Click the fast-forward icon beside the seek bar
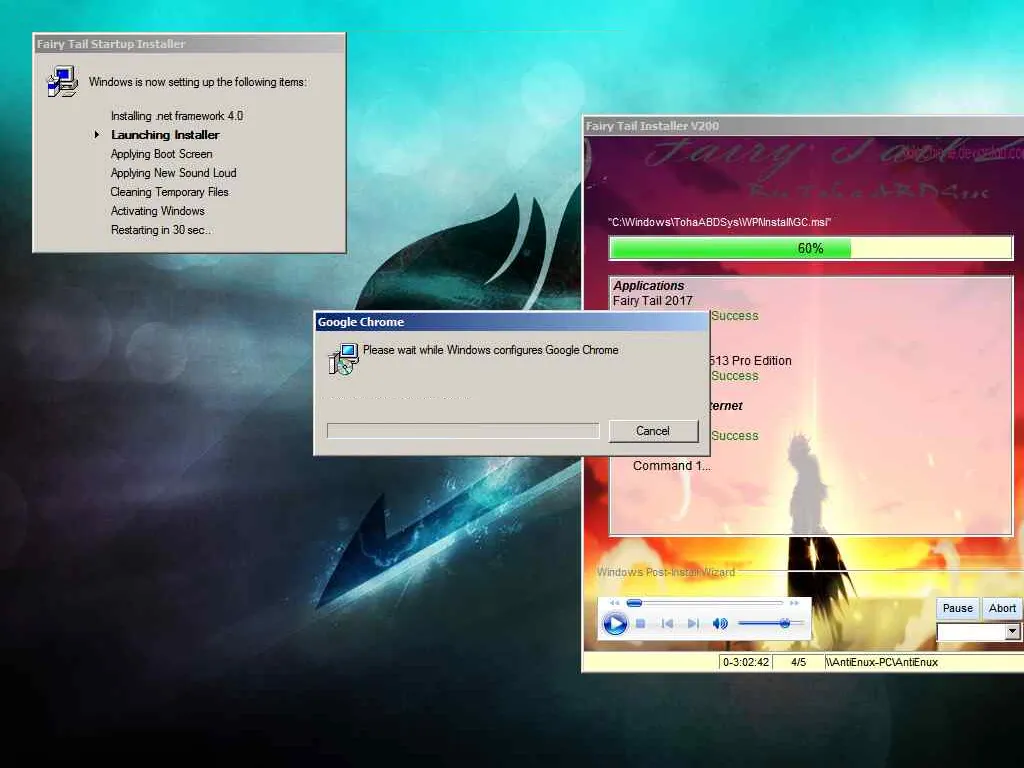 [x=794, y=603]
